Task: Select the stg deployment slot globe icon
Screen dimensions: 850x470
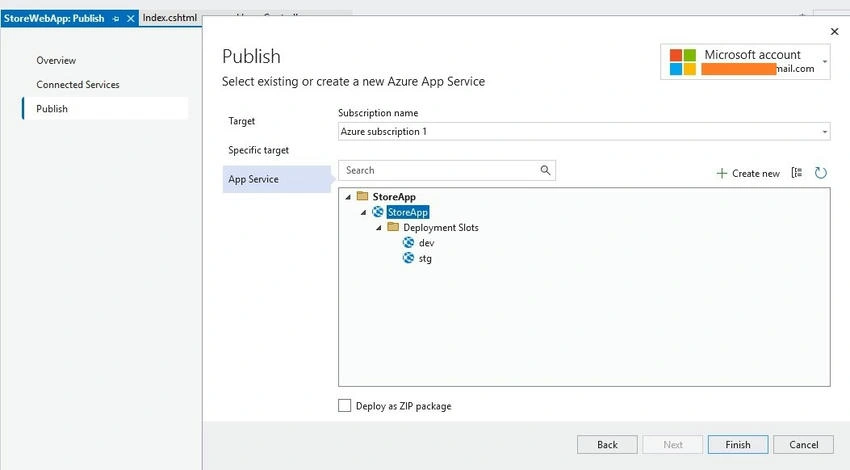Action: tap(408, 258)
